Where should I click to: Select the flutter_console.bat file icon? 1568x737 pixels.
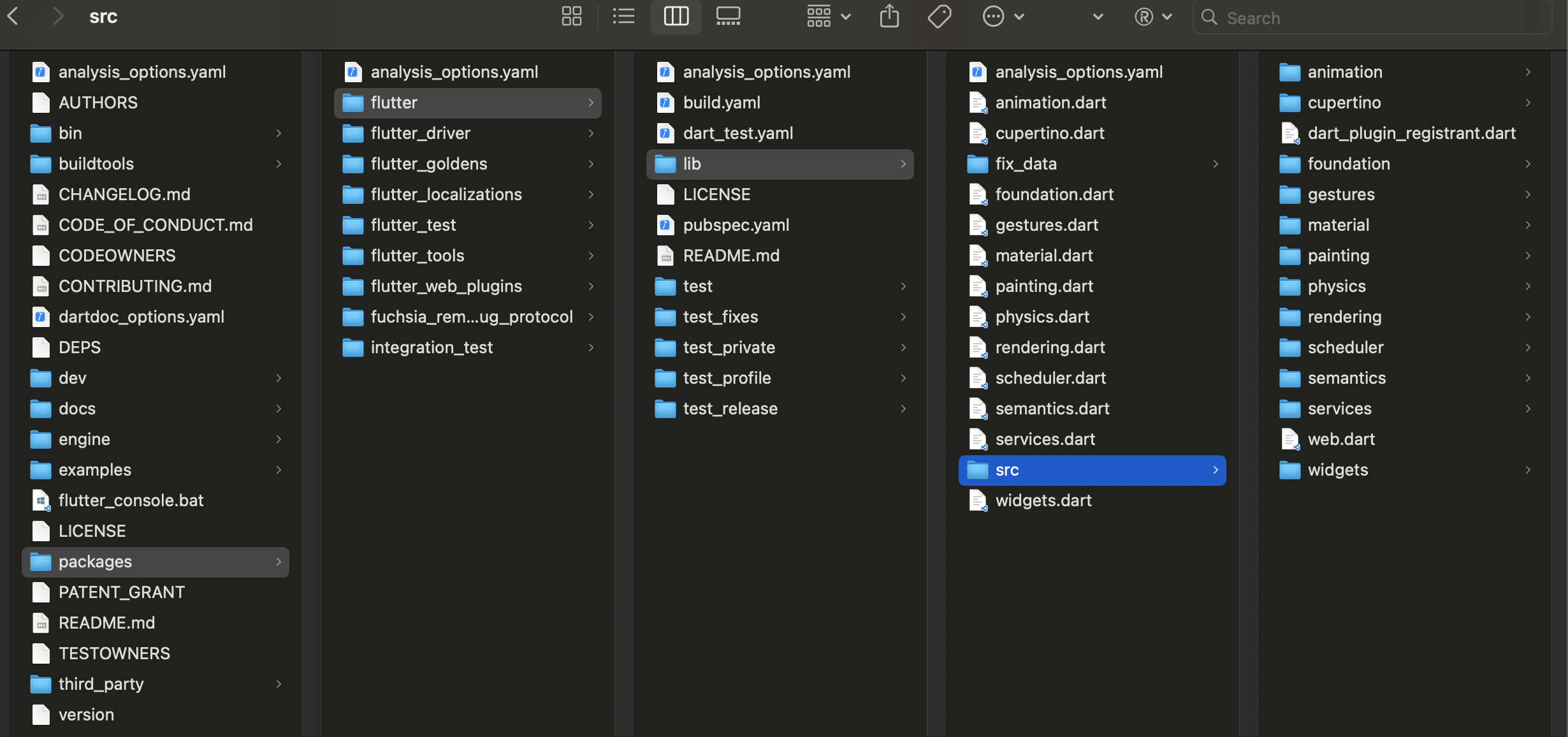click(41, 500)
